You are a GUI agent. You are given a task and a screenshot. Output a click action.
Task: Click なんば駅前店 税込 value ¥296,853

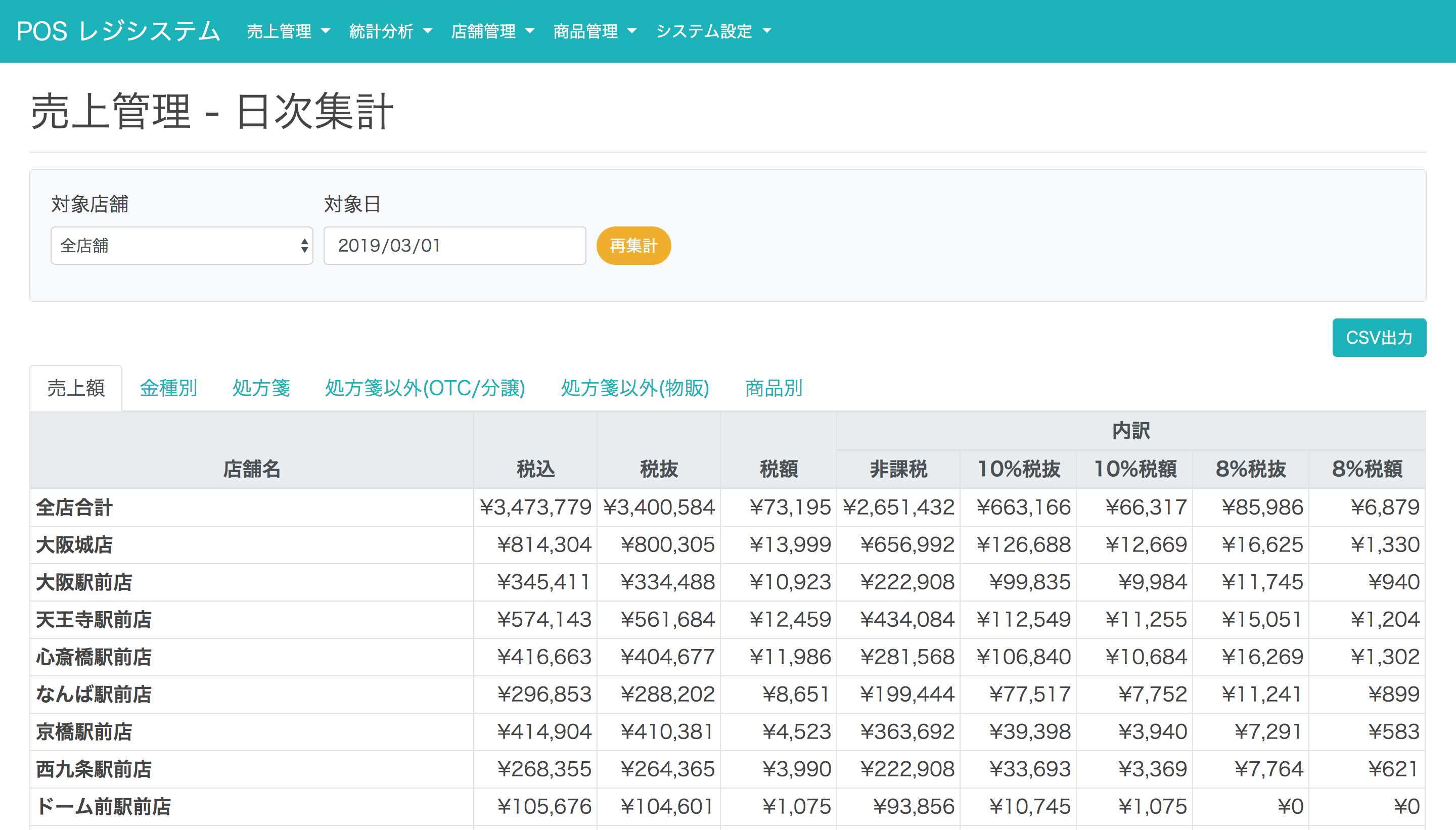coord(544,695)
